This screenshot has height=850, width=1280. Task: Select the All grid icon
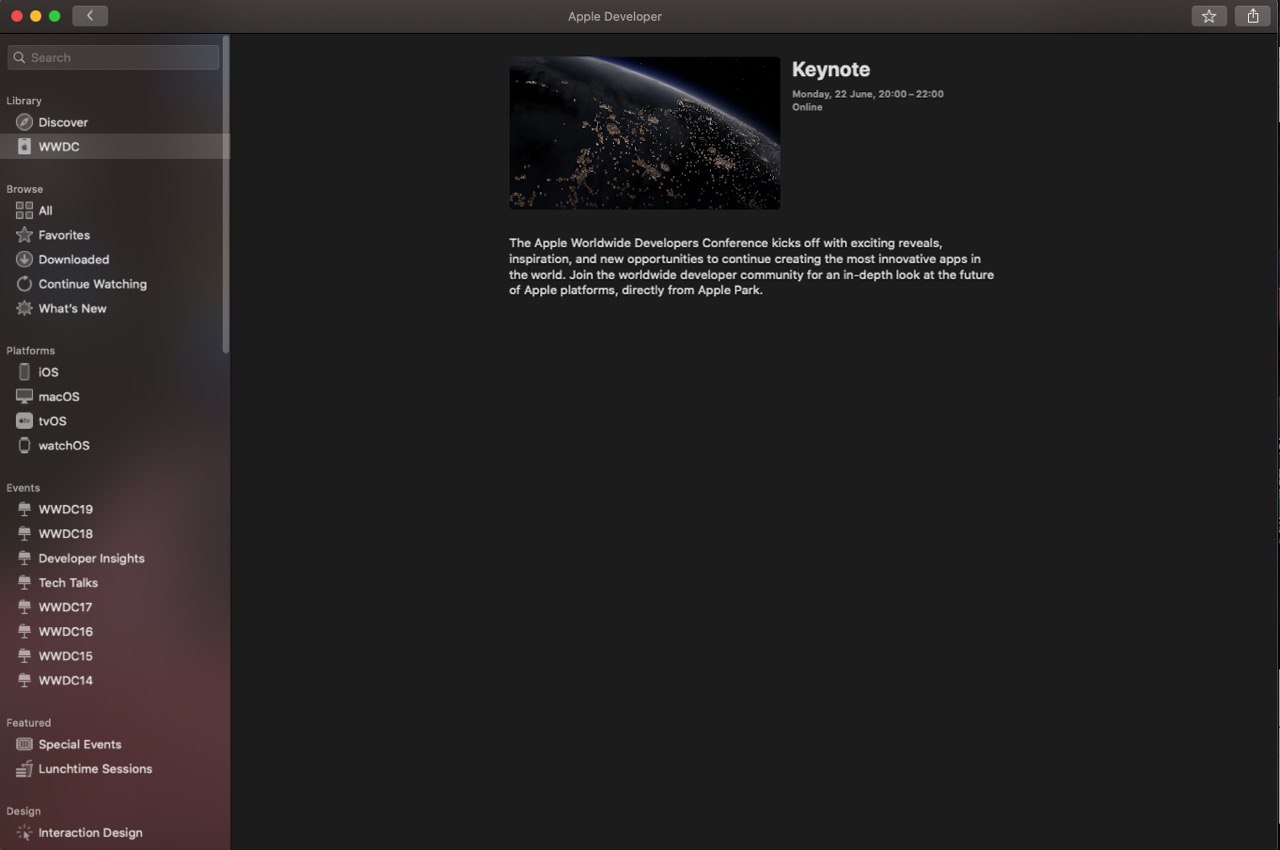coord(24,211)
